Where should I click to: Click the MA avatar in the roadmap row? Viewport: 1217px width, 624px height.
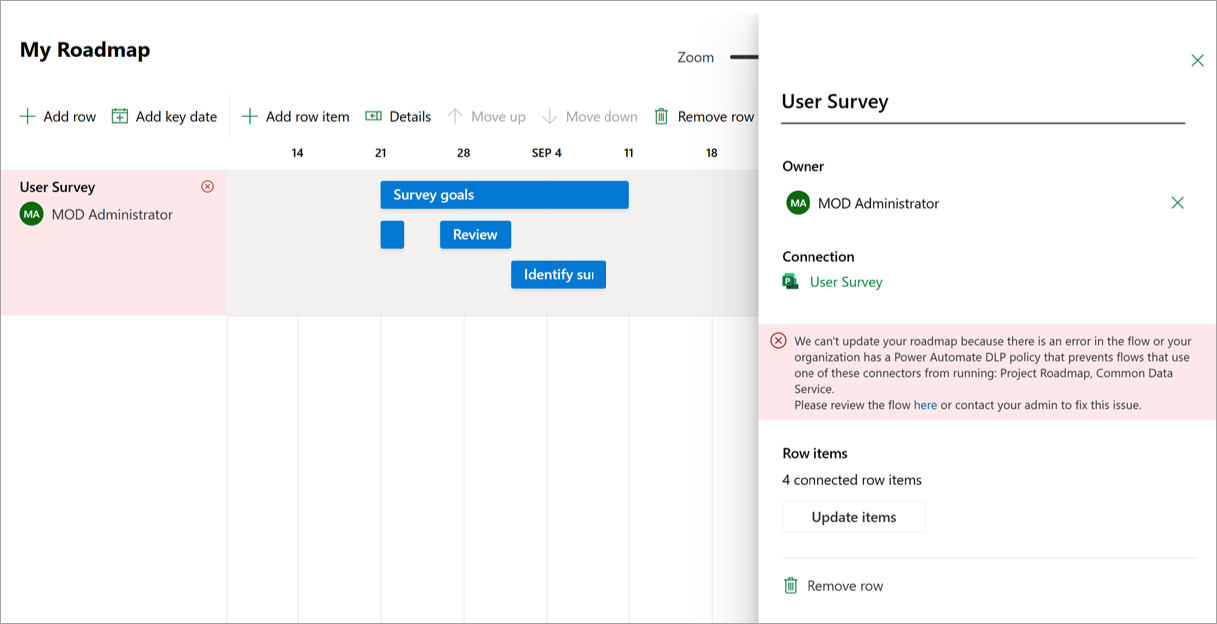(32, 214)
